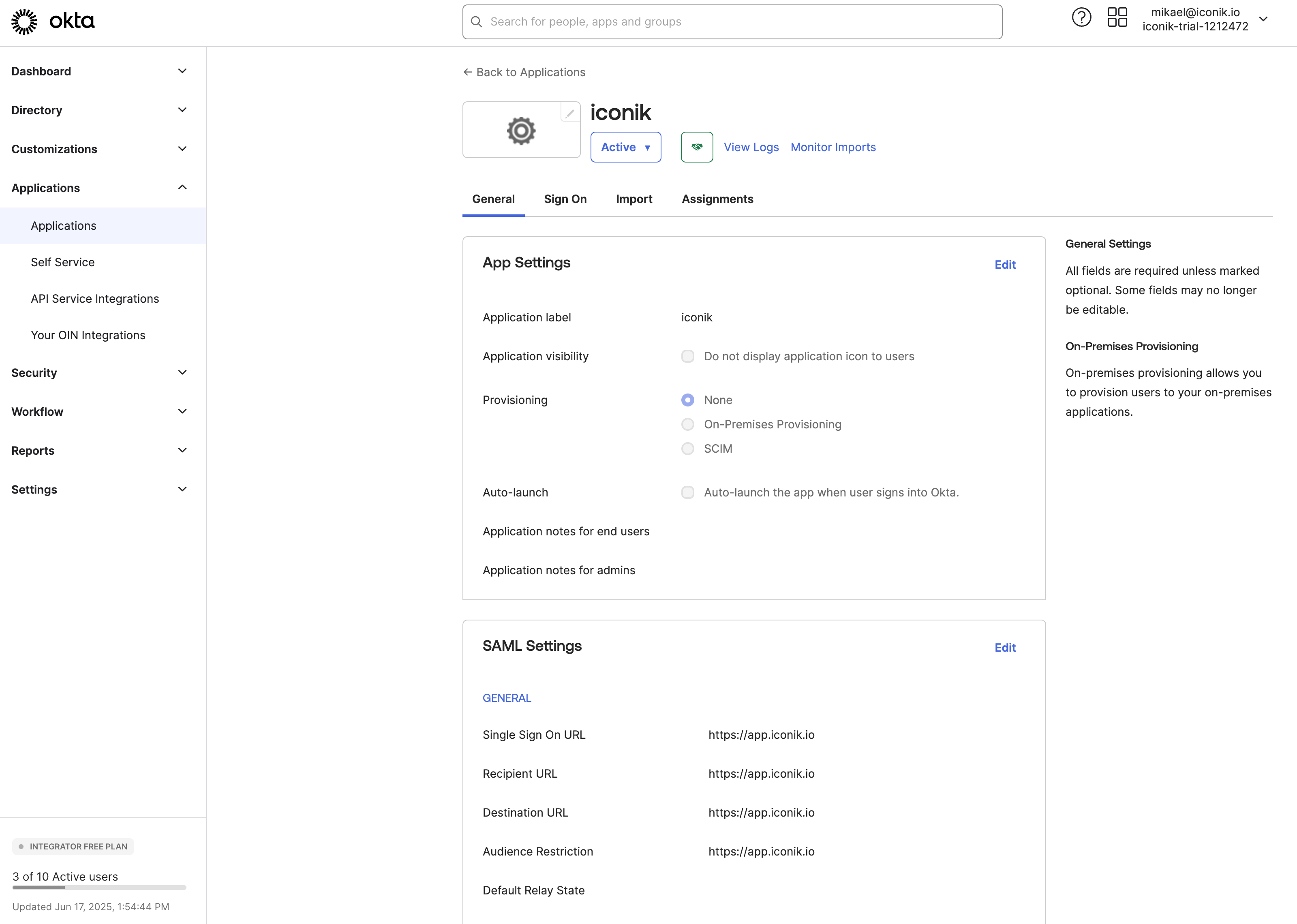Select the SCIM provisioning radio button

[687, 449]
